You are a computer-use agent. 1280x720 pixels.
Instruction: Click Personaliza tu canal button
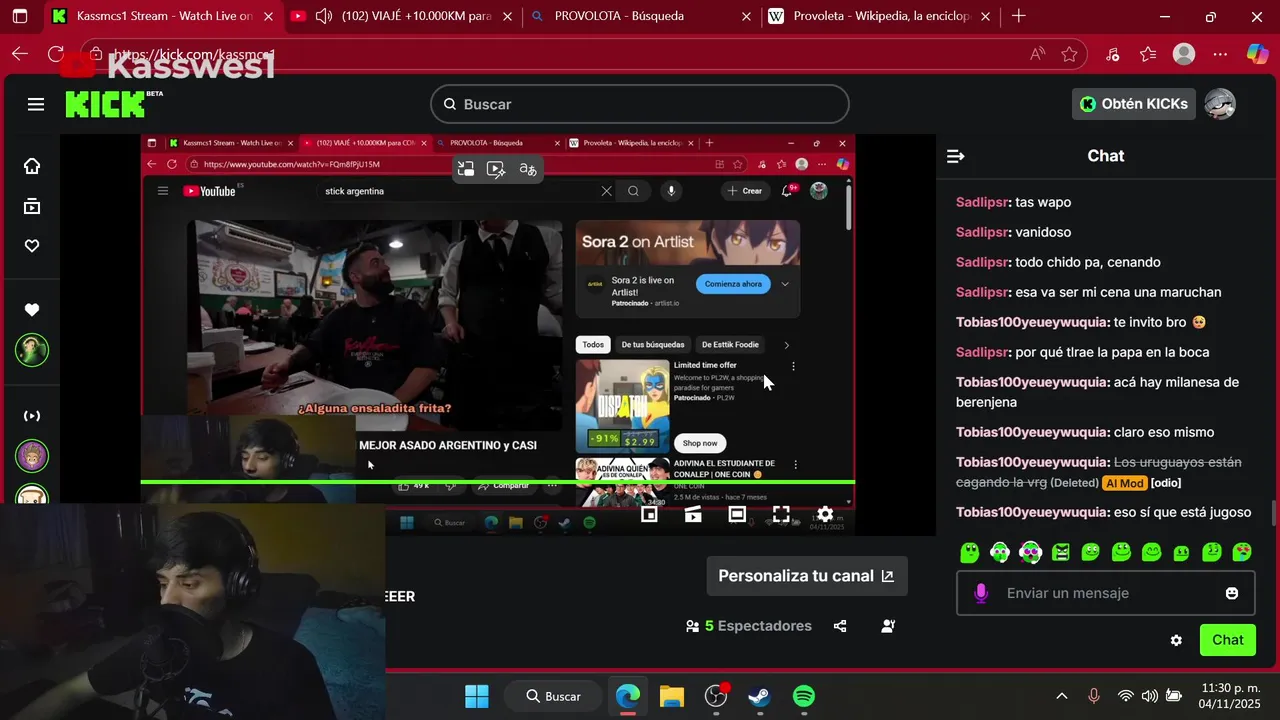pyautogui.click(x=807, y=576)
